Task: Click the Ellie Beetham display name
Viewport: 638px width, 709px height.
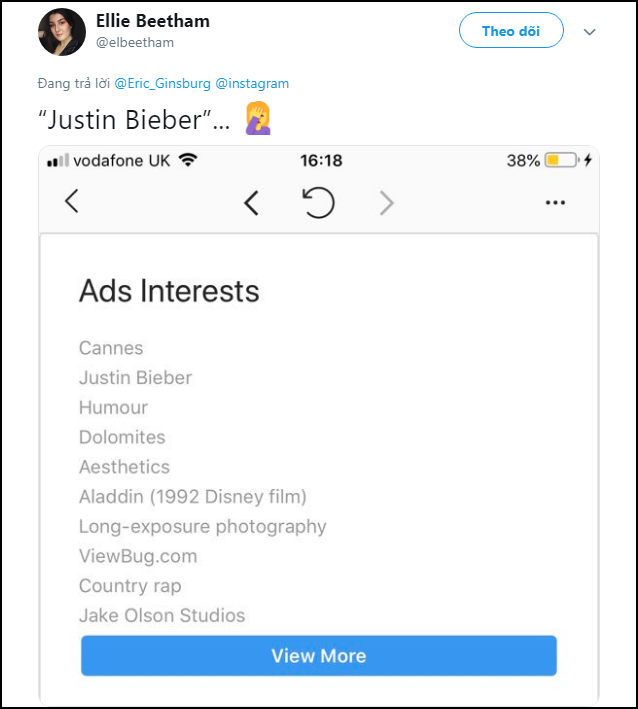Action: tap(153, 21)
